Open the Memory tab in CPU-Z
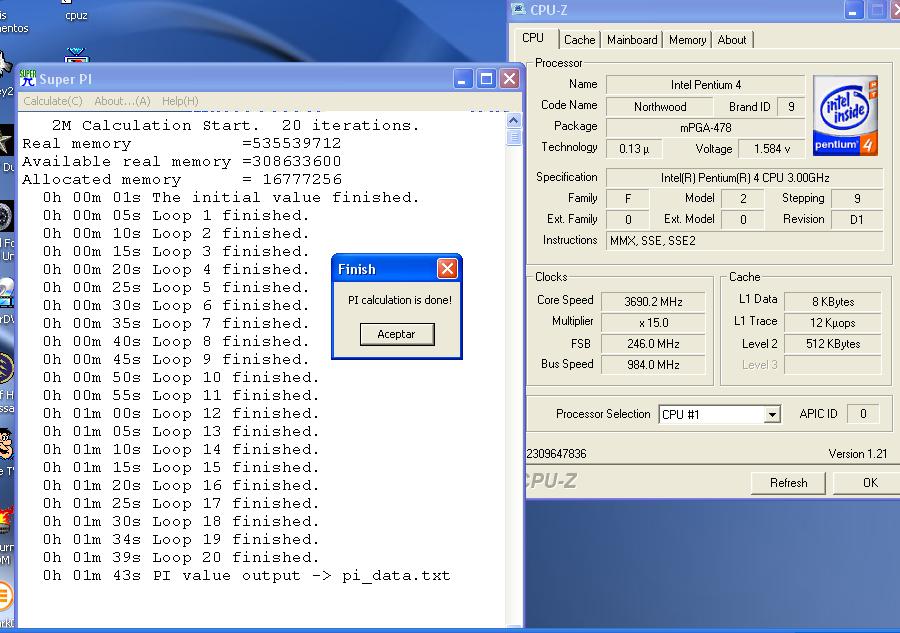The width and height of the screenshot is (900, 633). coord(687,40)
